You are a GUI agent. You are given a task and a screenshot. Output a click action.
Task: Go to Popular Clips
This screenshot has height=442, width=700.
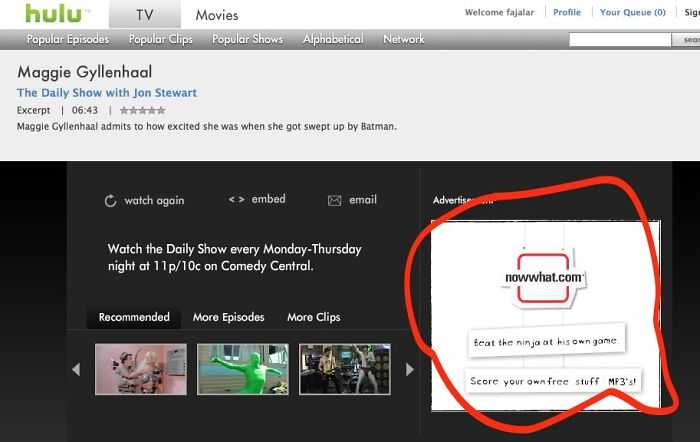[x=161, y=39]
